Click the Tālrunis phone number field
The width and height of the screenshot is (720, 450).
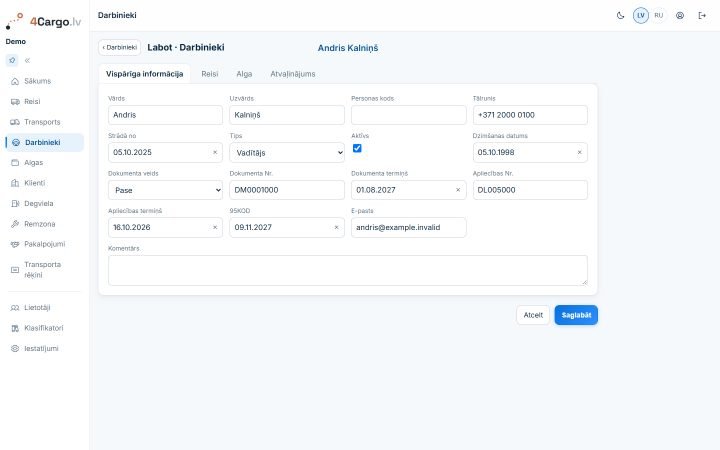coord(530,115)
